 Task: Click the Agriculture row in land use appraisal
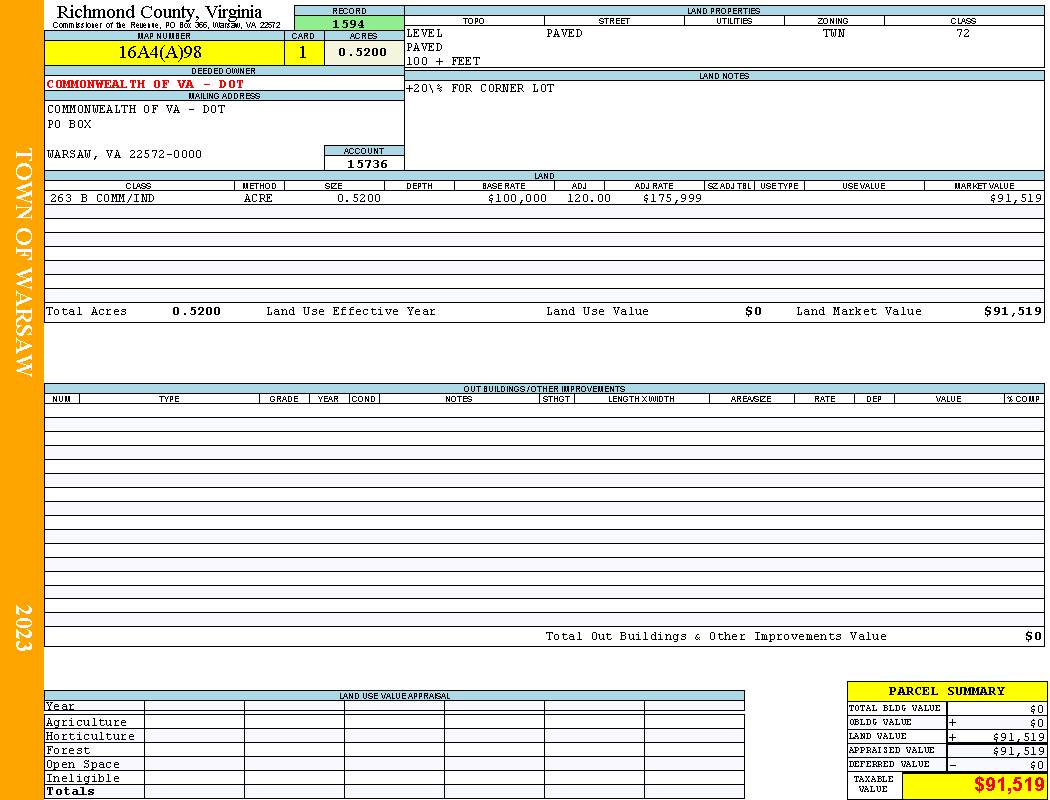(394, 722)
